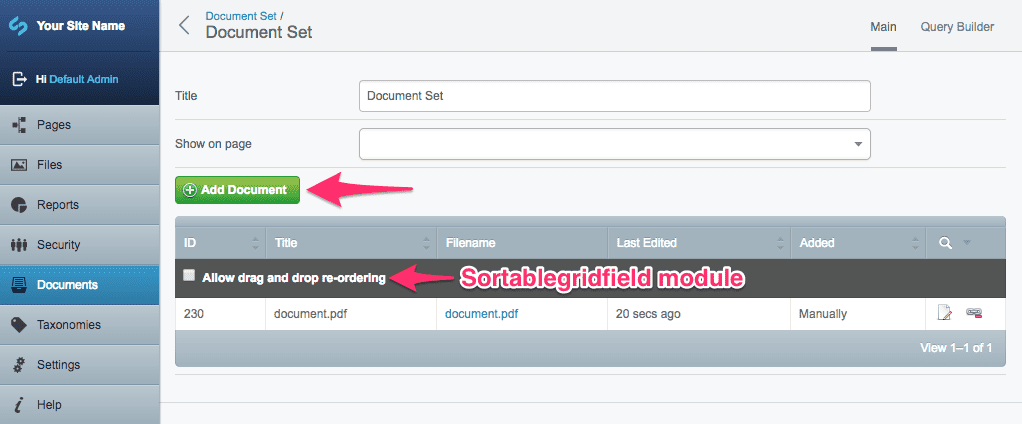The width and height of the screenshot is (1022, 424).
Task: Click the Title text input field
Action: point(614,96)
